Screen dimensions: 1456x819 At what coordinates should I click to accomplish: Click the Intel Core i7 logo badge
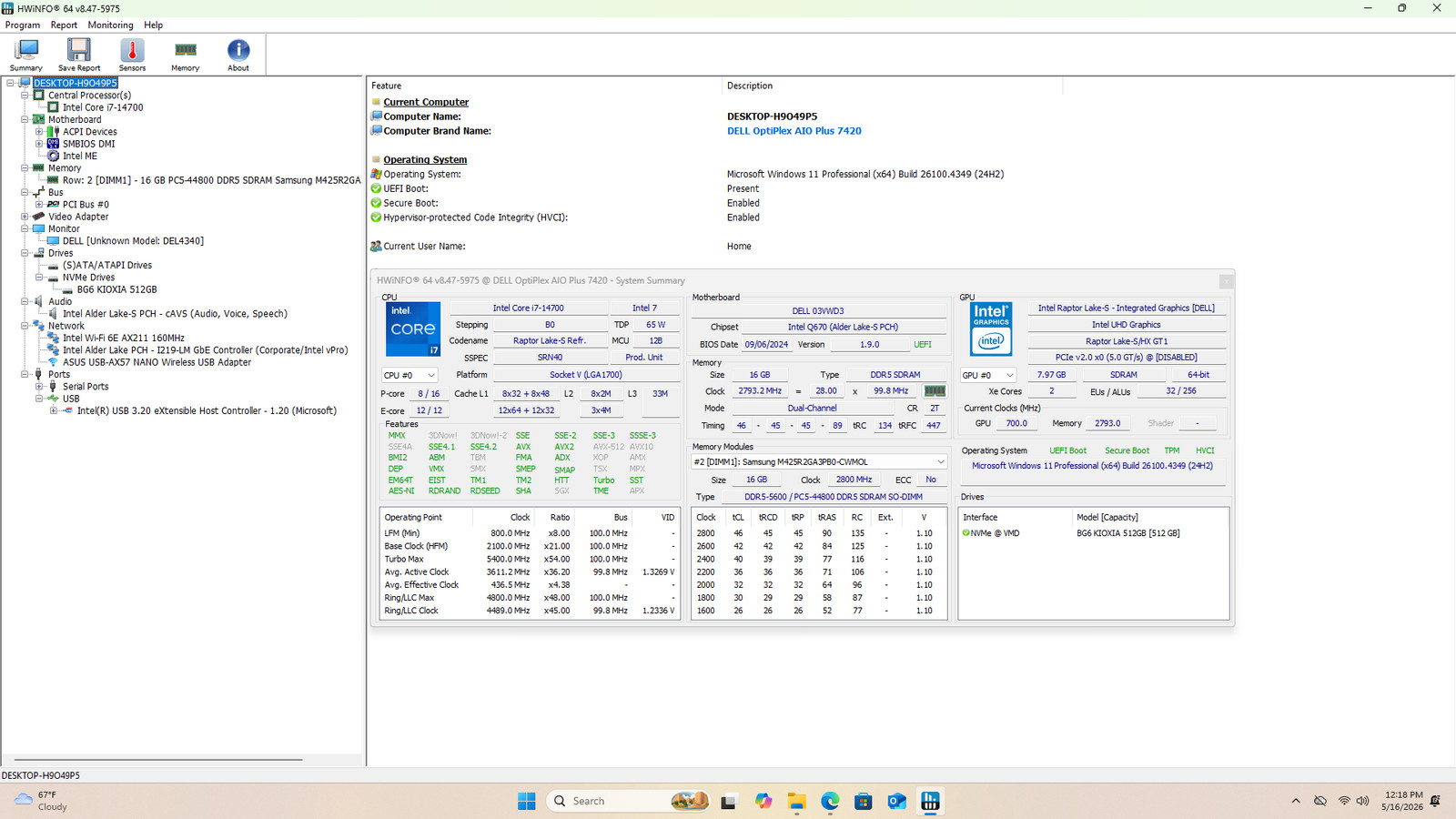pyautogui.click(x=413, y=329)
